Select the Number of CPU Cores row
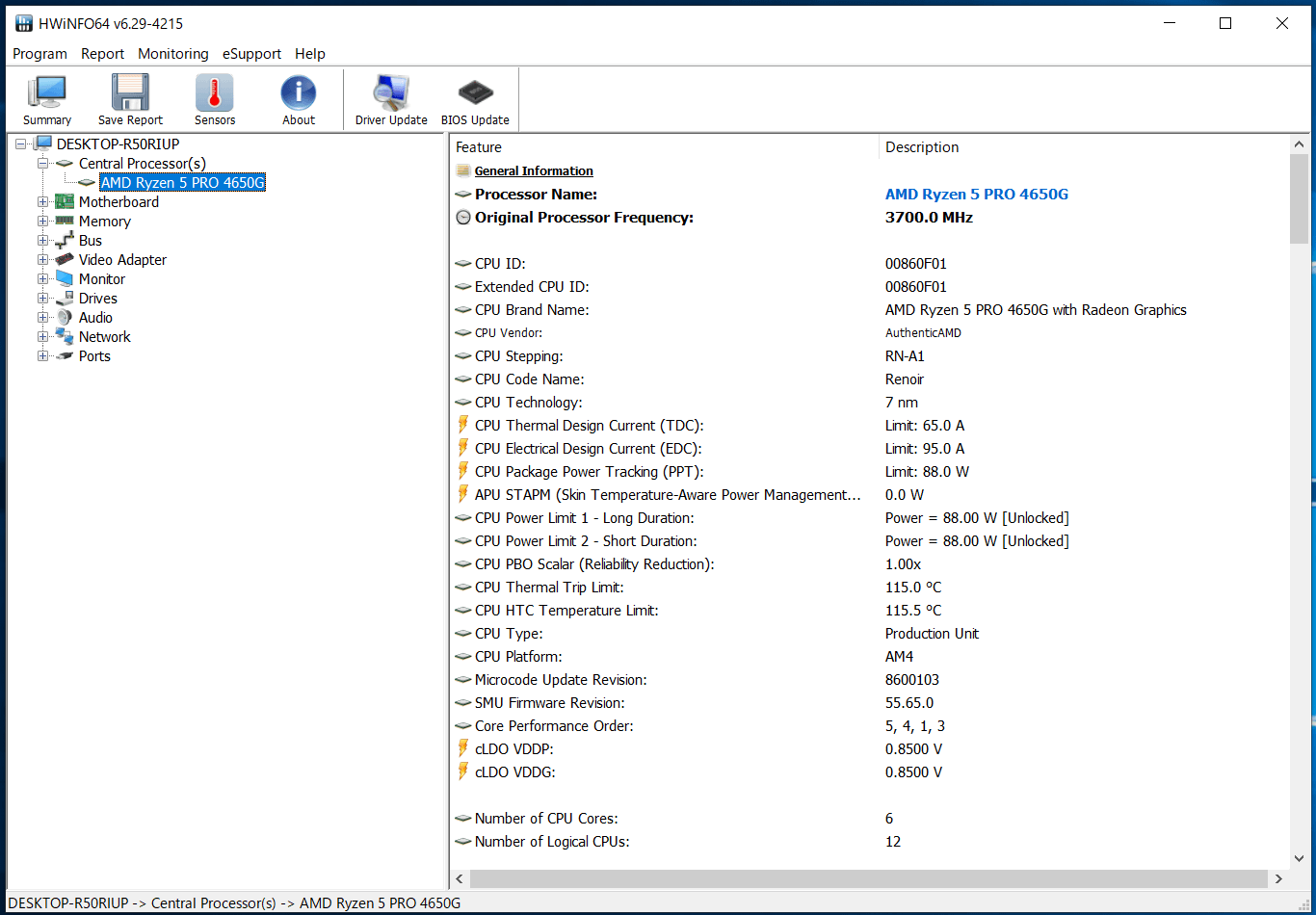The height and width of the screenshot is (915, 1316). coord(869,819)
